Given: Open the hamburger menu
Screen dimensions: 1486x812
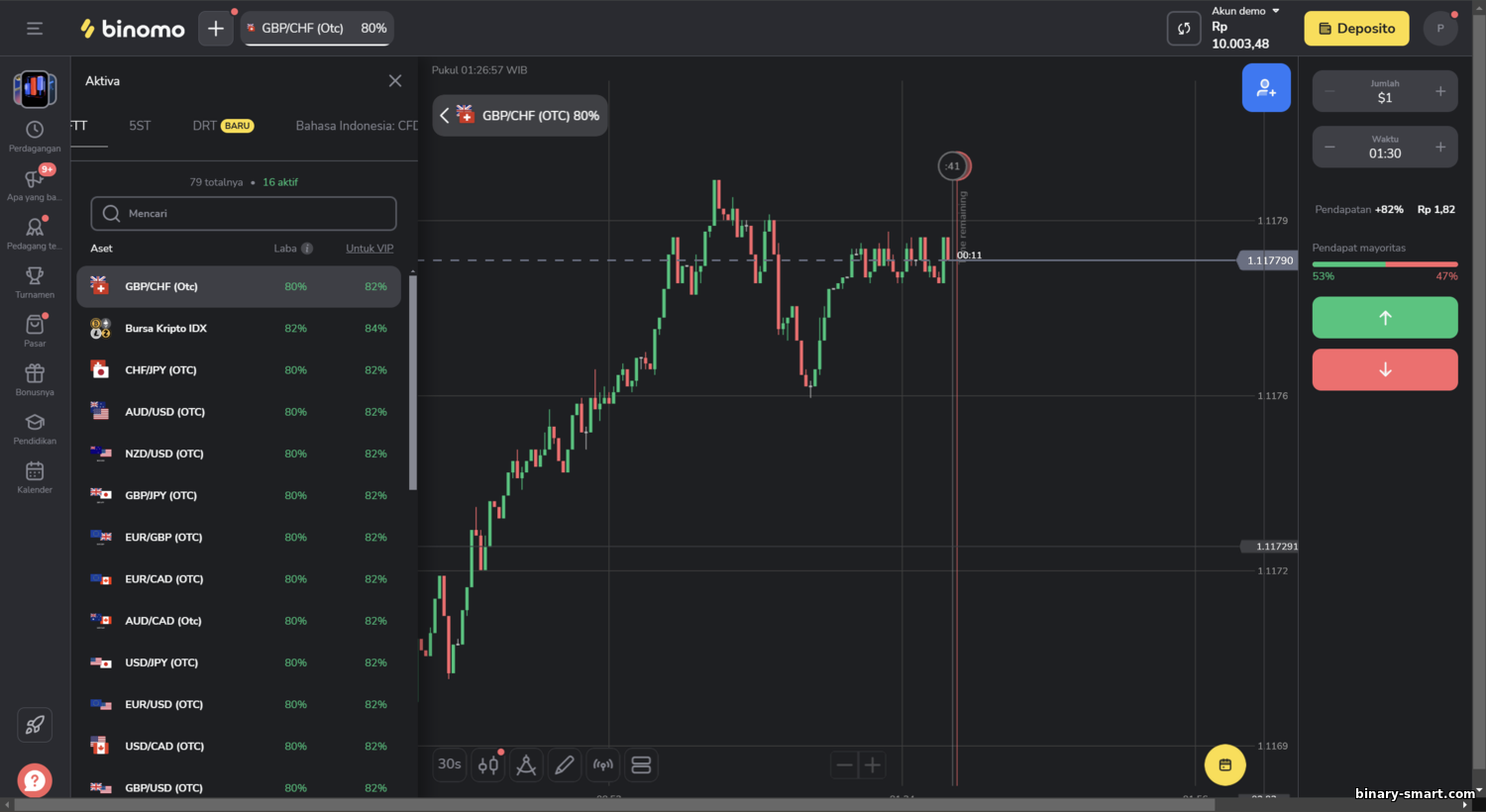Looking at the screenshot, I should click(x=35, y=29).
